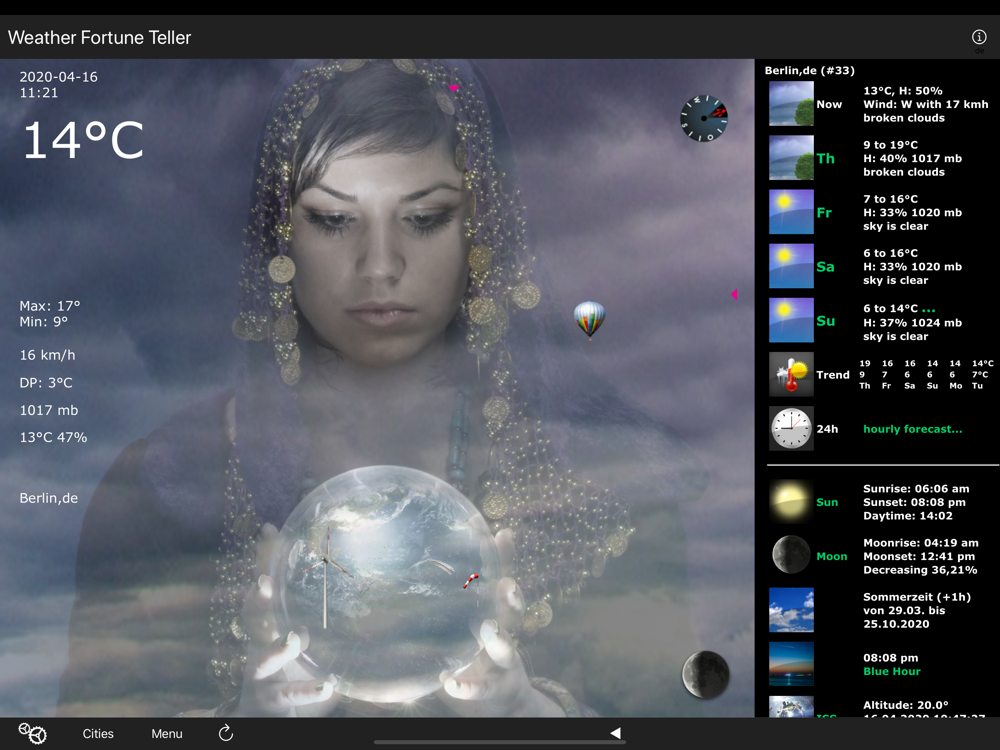Tap the Trend label
1000x750 pixels.
point(833,375)
